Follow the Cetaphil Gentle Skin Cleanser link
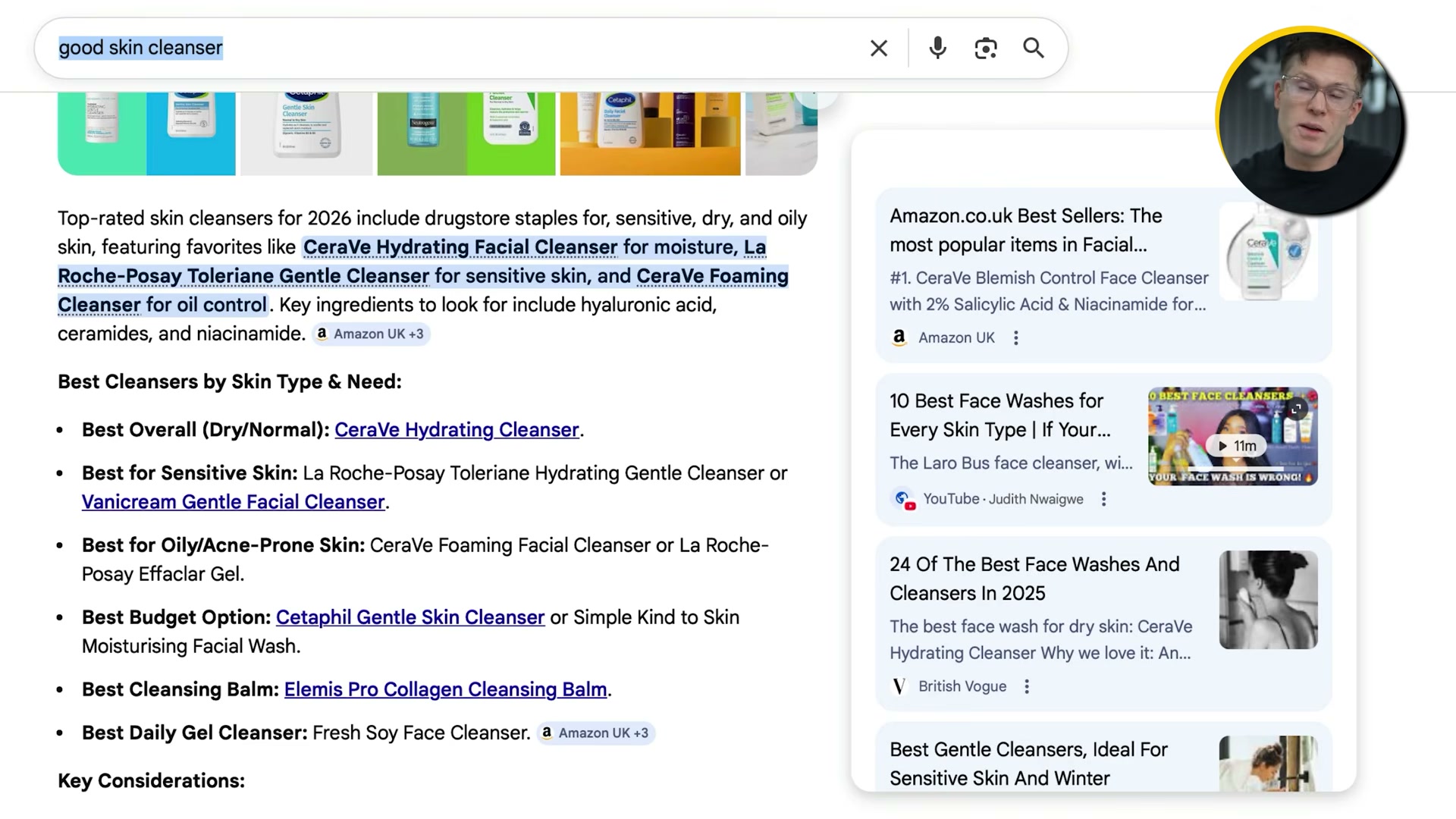The width and height of the screenshot is (1456, 819). 410,617
